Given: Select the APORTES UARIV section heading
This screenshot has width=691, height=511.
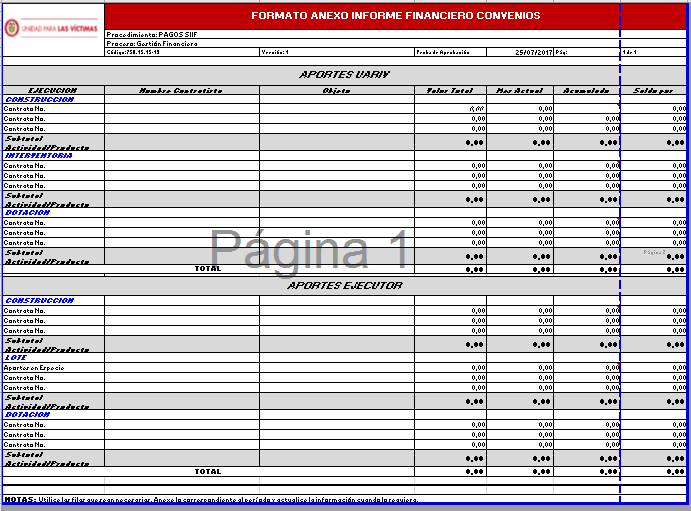Looking at the screenshot, I should pyautogui.click(x=345, y=75).
